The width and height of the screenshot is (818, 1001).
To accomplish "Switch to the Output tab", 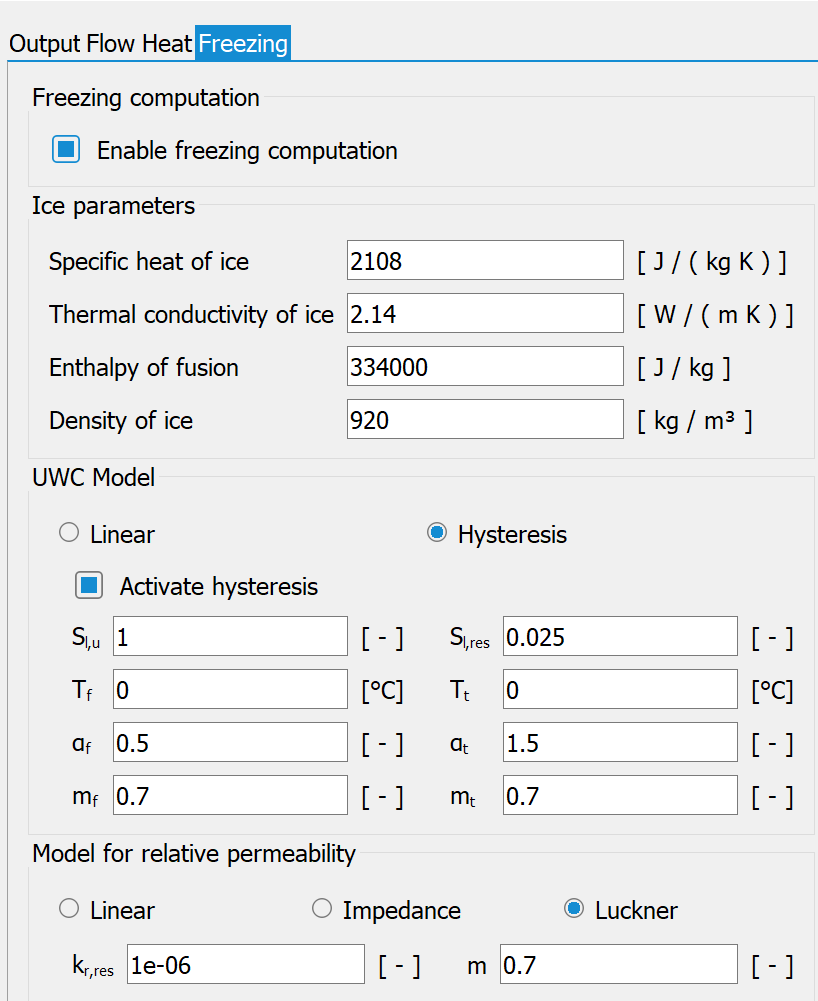I will pos(45,44).
